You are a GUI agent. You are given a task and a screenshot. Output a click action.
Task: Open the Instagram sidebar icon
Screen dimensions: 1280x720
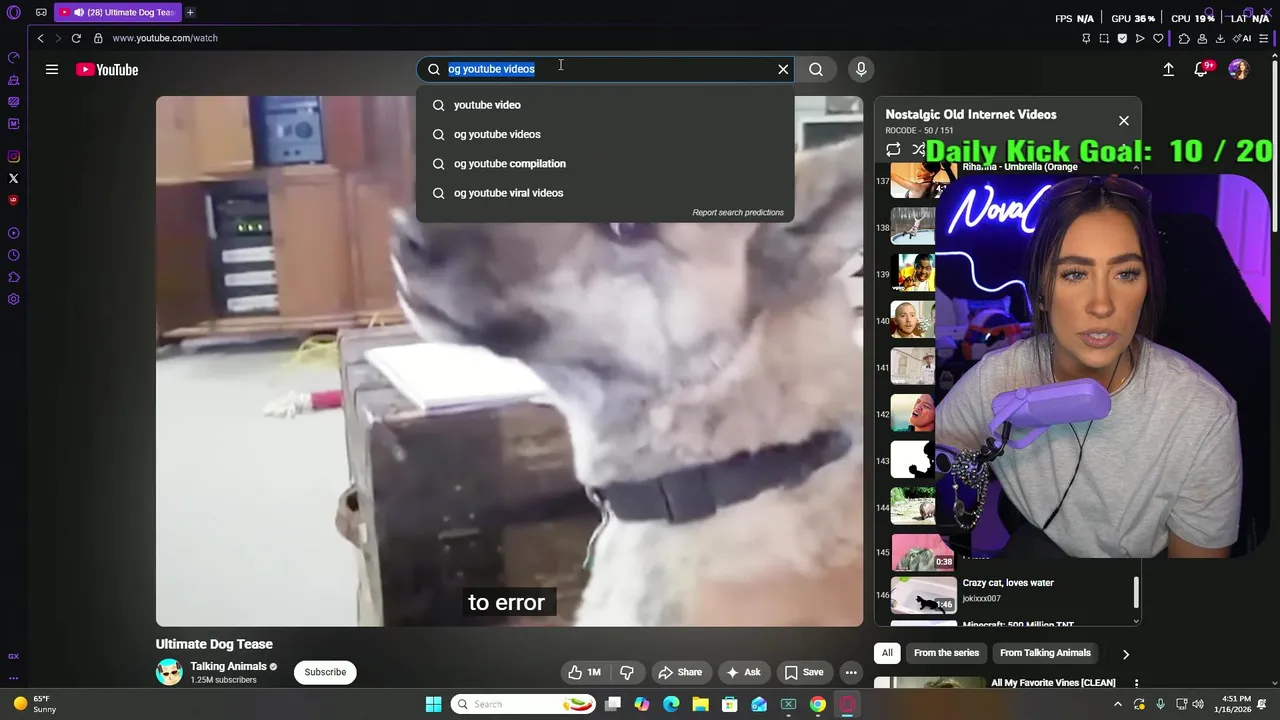(14, 156)
